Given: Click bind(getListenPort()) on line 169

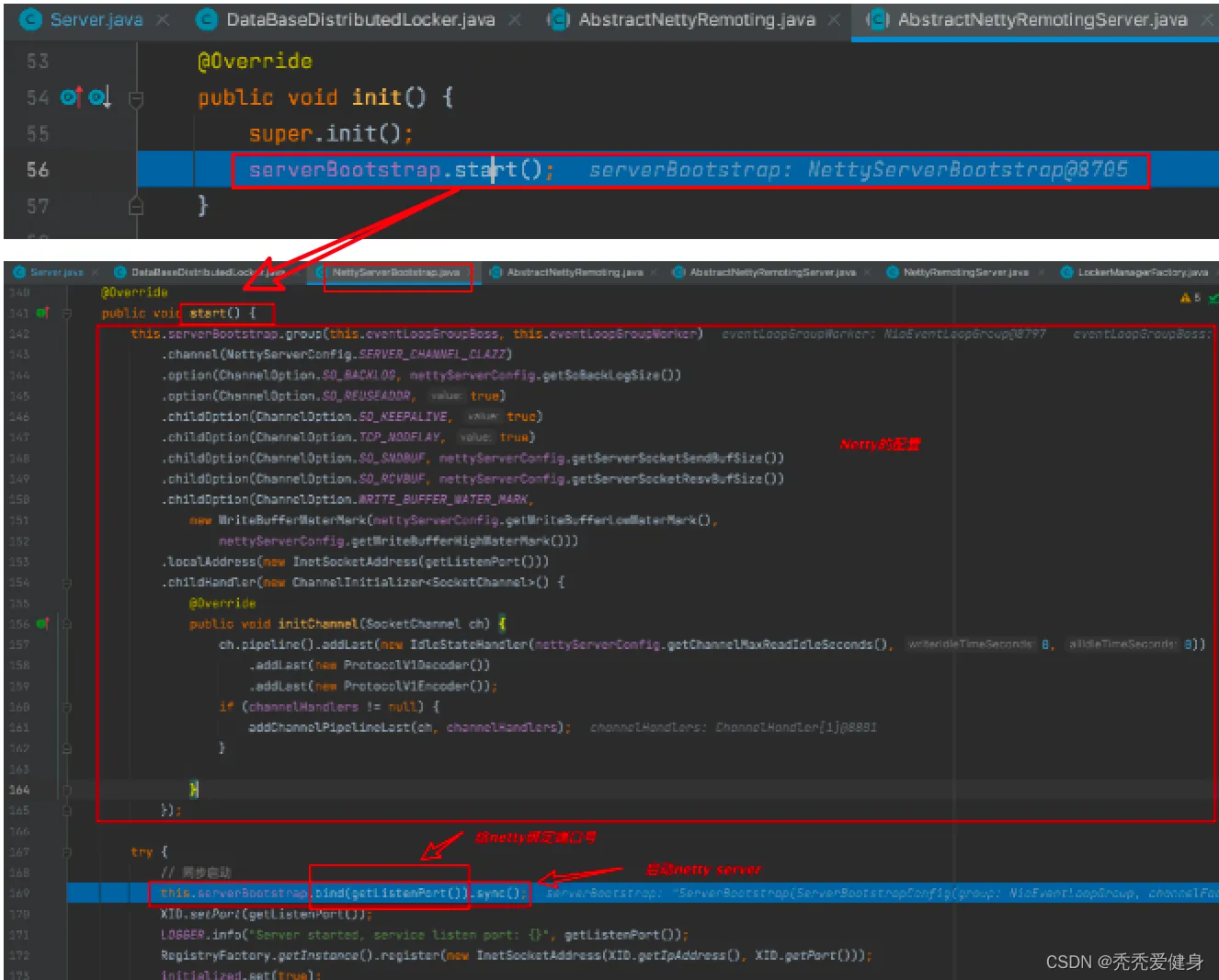Looking at the screenshot, I should [x=393, y=894].
